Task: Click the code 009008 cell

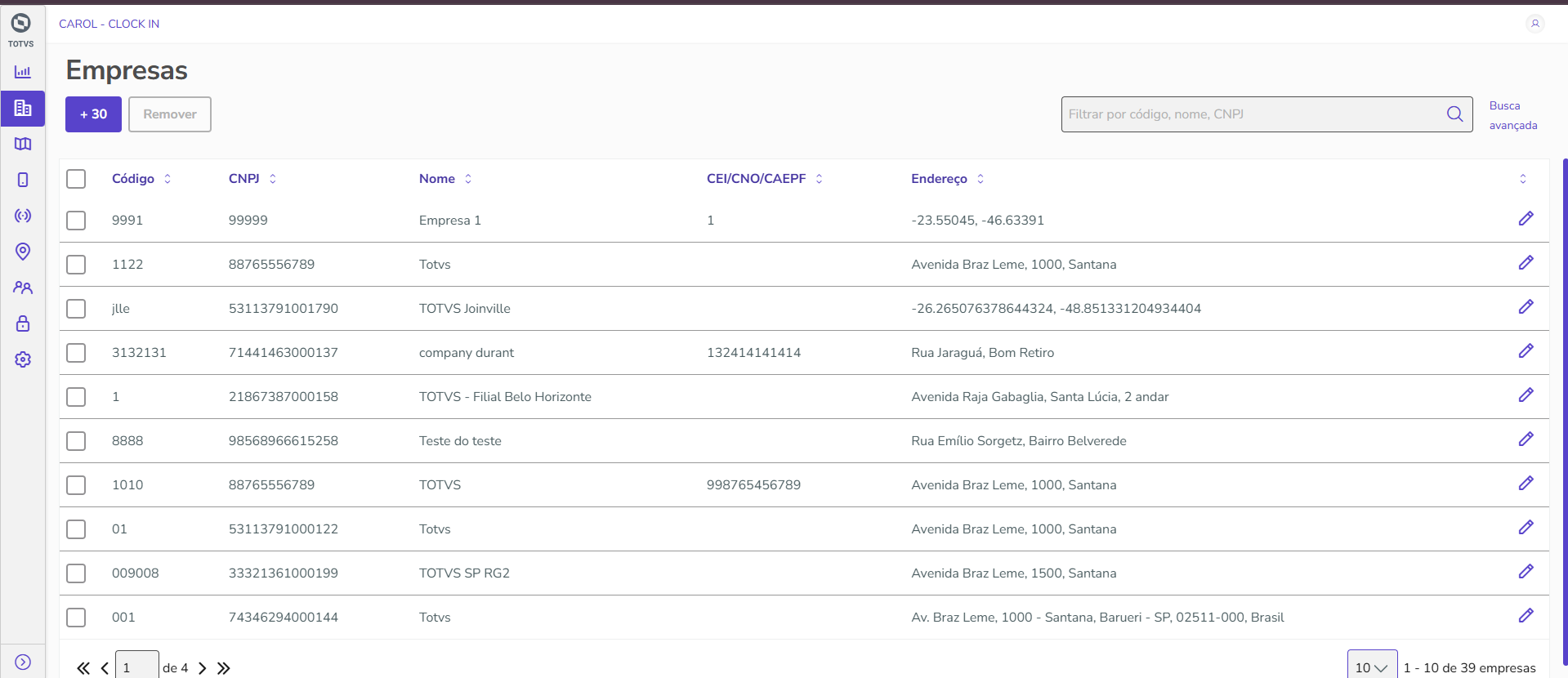Action: point(136,573)
